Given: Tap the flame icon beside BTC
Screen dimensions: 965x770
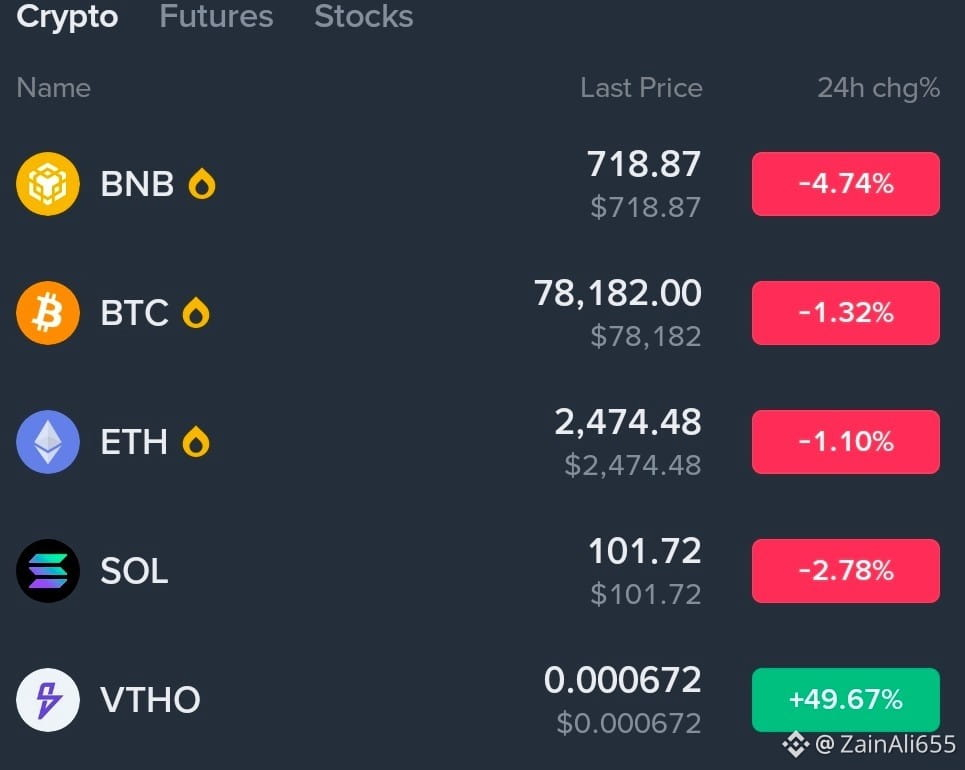Looking at the screenshot, I should click(196, 313).
